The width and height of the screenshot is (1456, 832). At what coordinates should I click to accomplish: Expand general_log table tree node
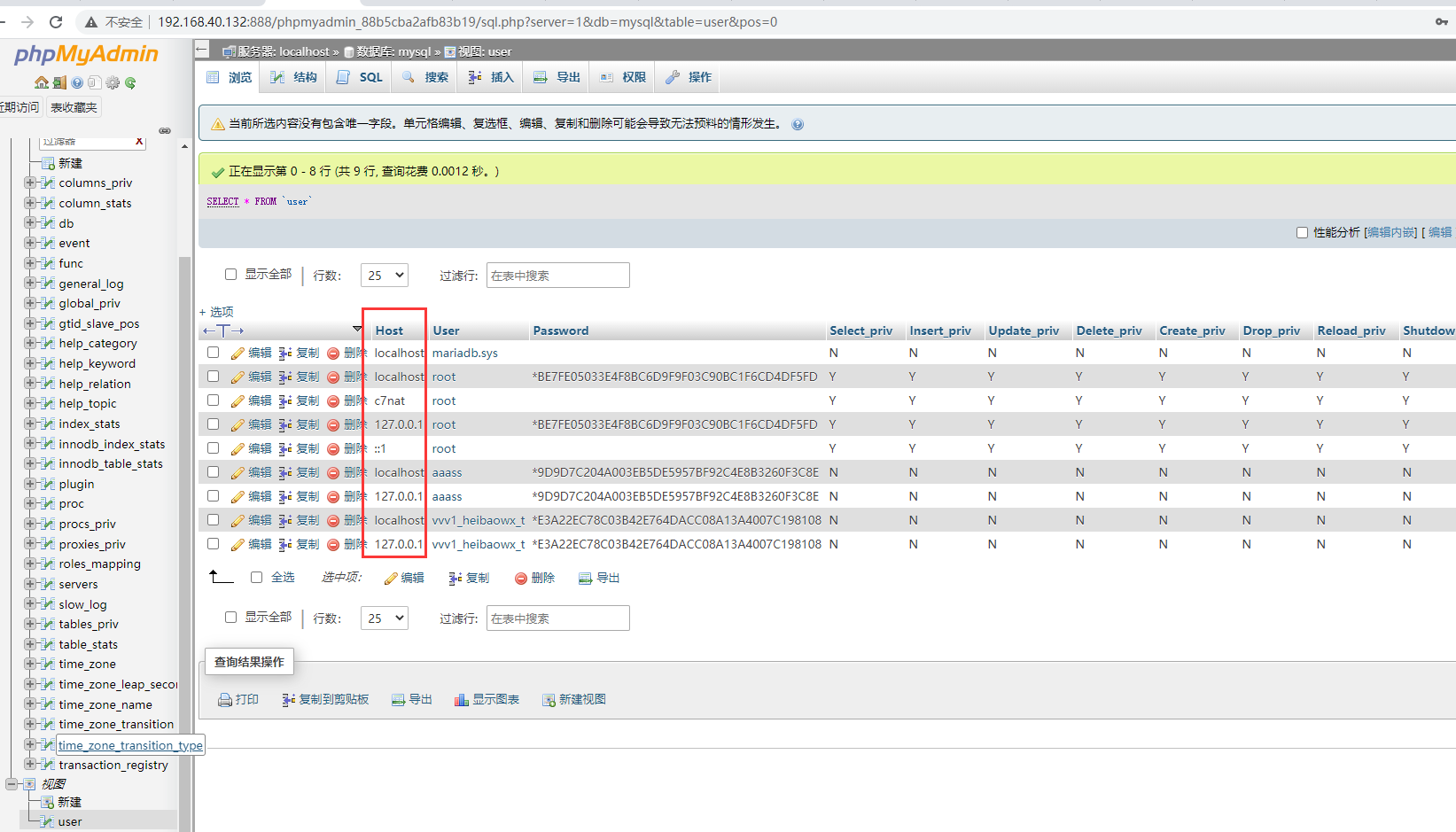coord(30,284)
